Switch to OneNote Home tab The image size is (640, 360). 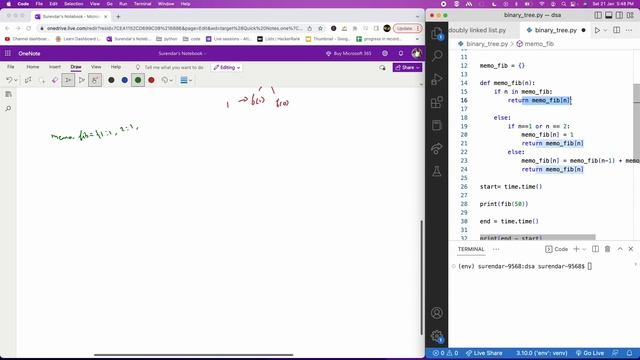click(x=33, y=67)
